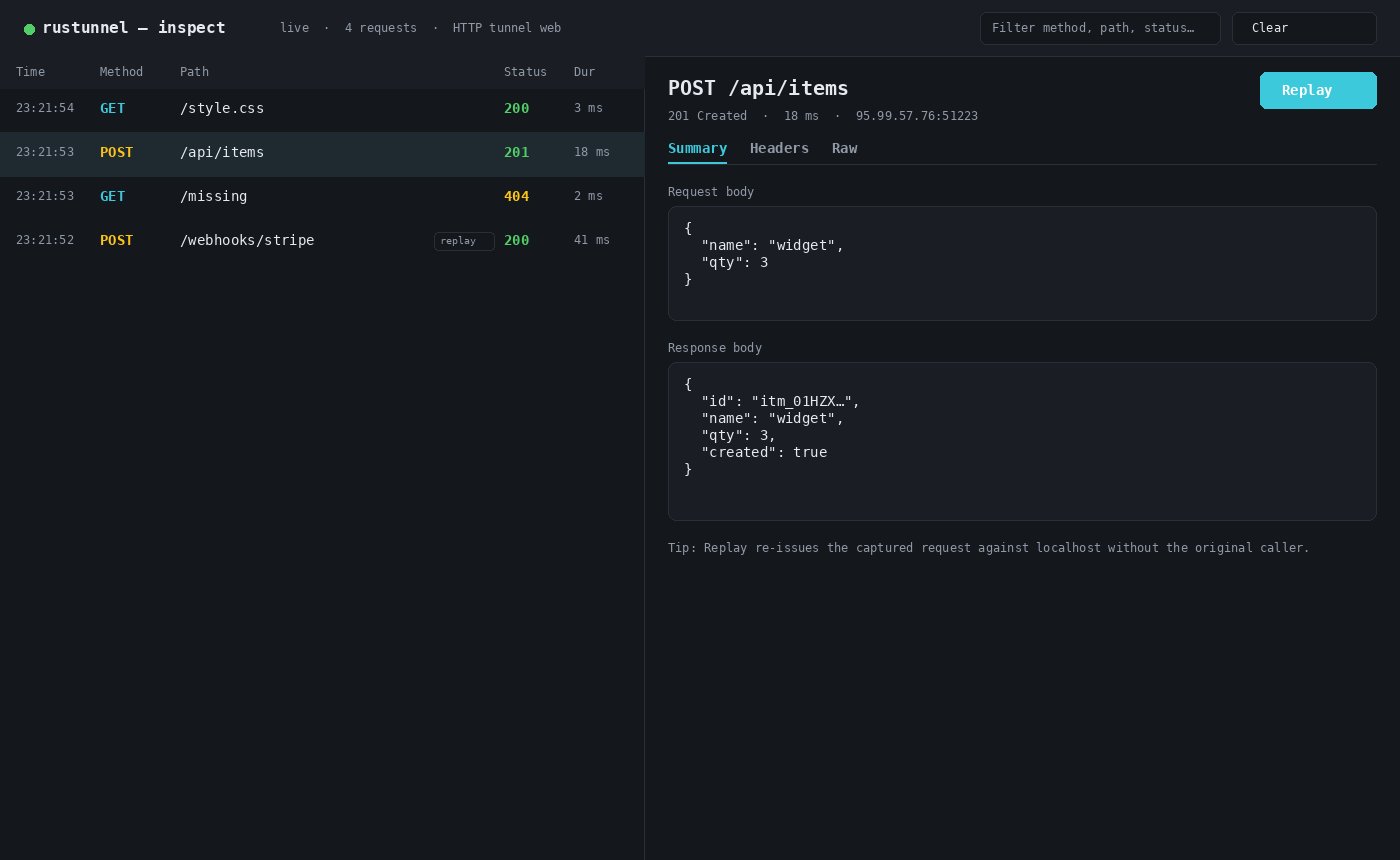Screen dimensions: 1400x860
Task: Click the Response body label
Action: tap(715, 348)
